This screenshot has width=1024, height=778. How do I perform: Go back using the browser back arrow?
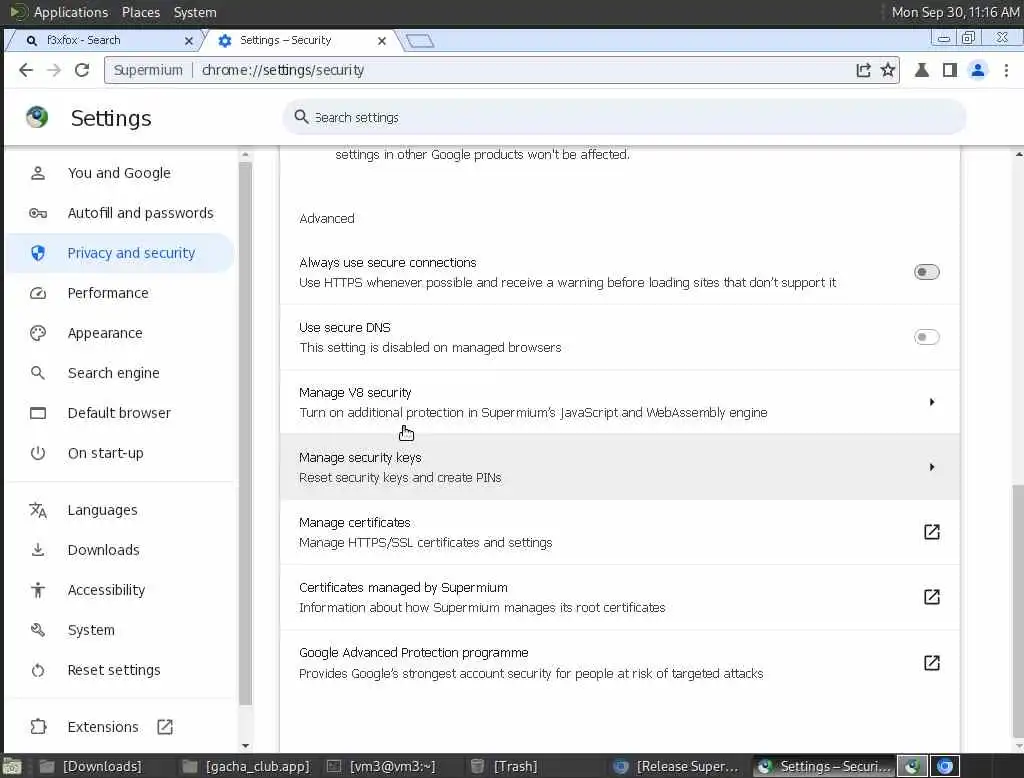point(25,70)
